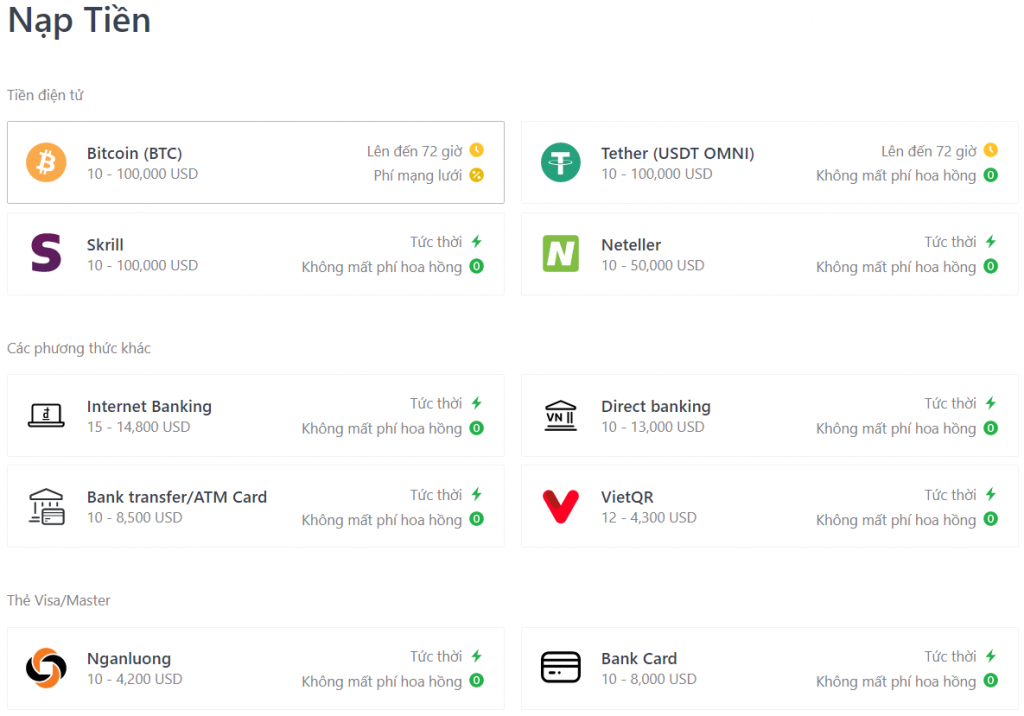Click the Nganluong swirl logo

46,668
